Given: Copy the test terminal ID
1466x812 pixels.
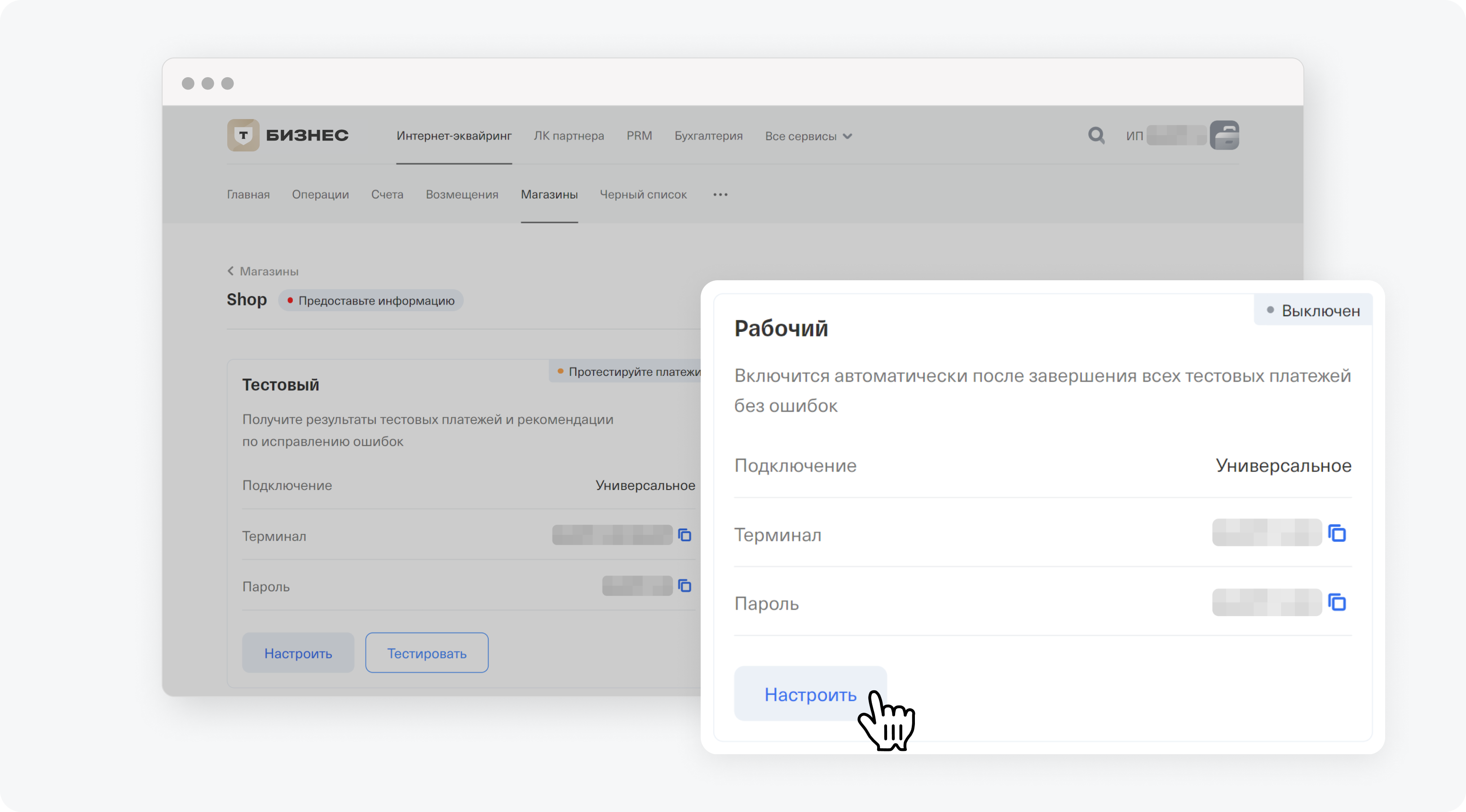Looking at the screenshot, I should pyautogui.click(x=684, y=535).
